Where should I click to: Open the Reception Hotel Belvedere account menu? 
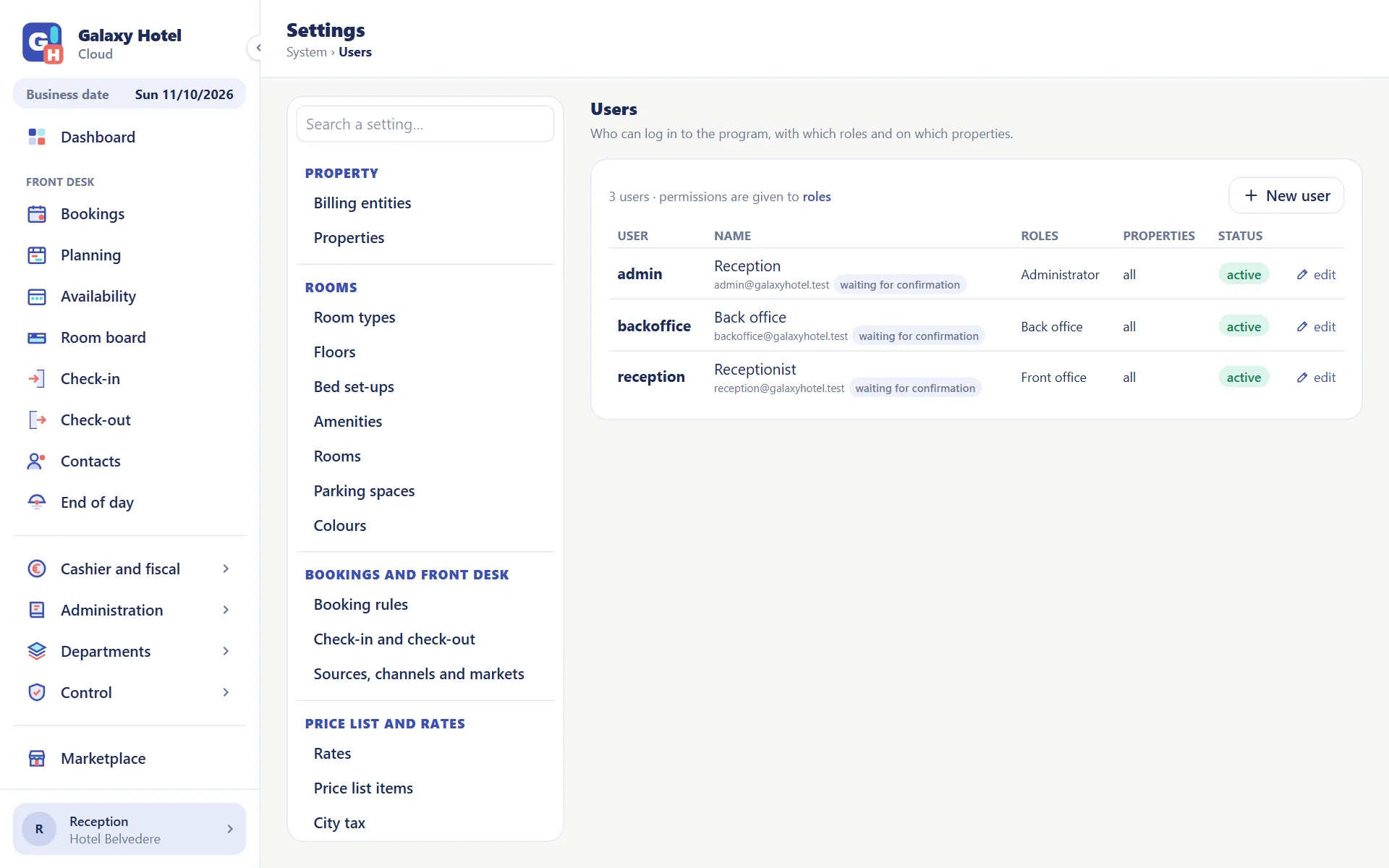(129, 829)
